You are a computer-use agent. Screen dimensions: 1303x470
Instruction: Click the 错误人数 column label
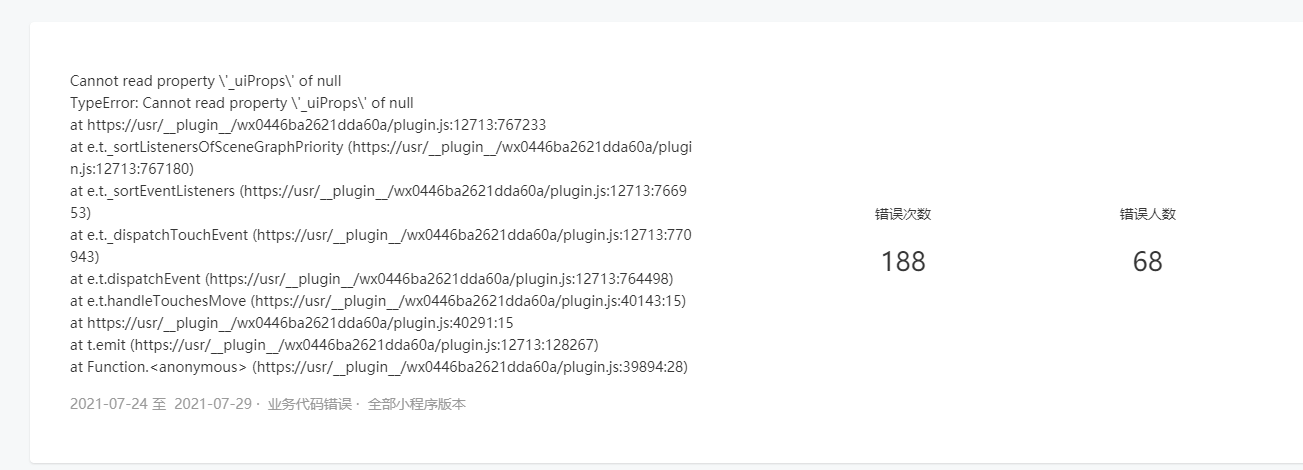[x=1148, y=214]
